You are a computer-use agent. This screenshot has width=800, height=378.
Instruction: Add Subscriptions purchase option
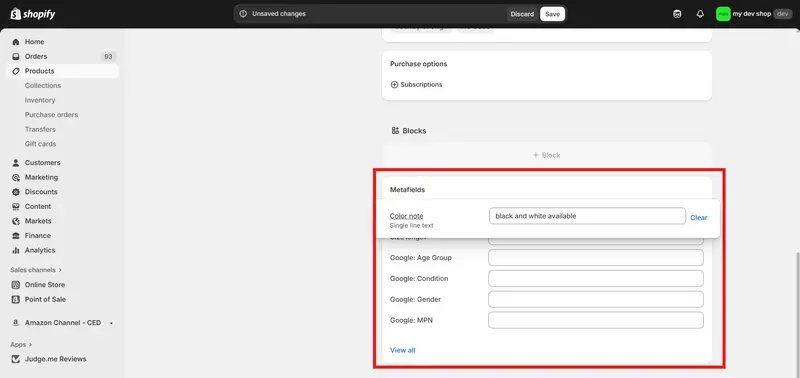[x=416, y=85]
